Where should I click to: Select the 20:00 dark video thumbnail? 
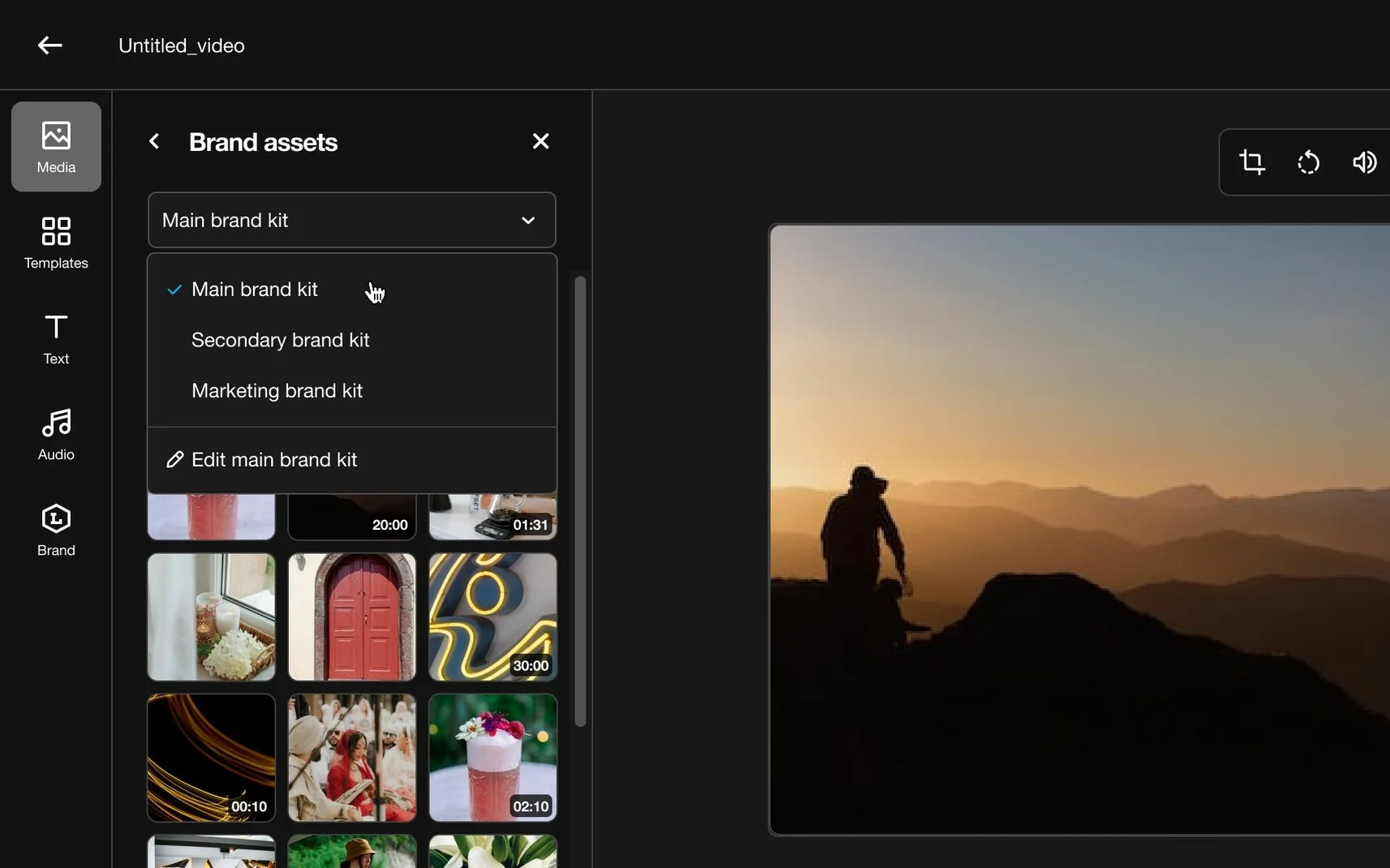(352, 517)
